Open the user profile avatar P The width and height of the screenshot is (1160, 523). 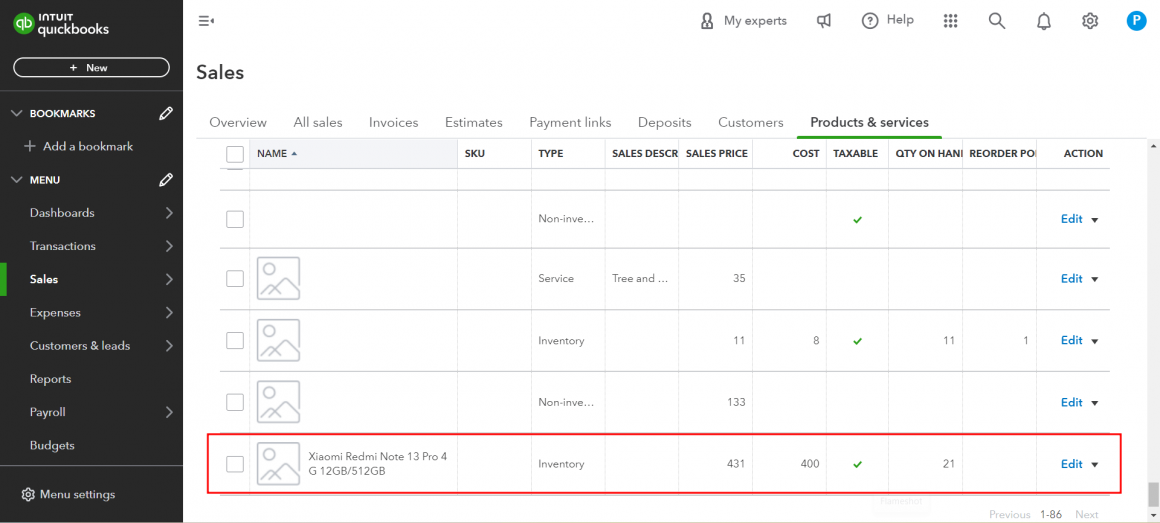coord(1136,21)
